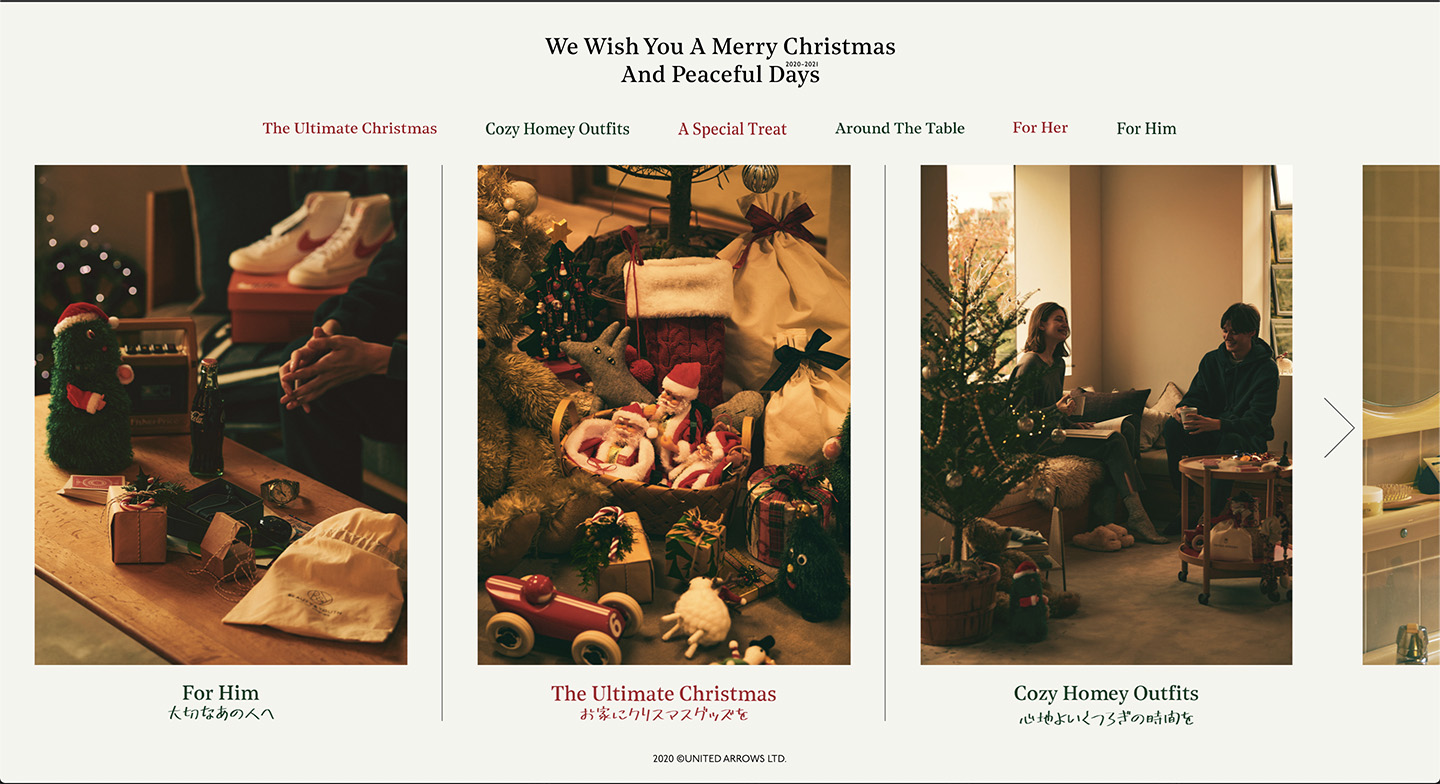Select For Him in the top navigation
Viewport: 1440px width, 784px height.
pos(1146,128)
